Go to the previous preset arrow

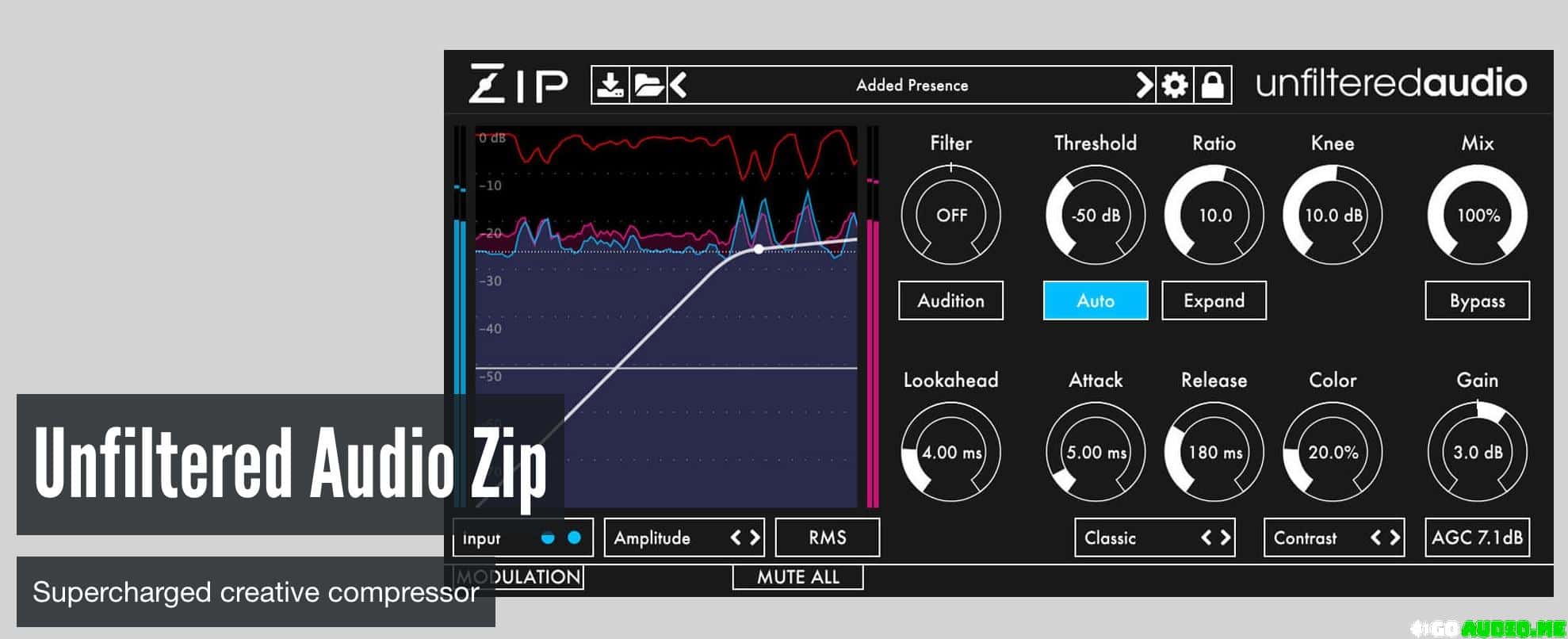pos(678,85)
